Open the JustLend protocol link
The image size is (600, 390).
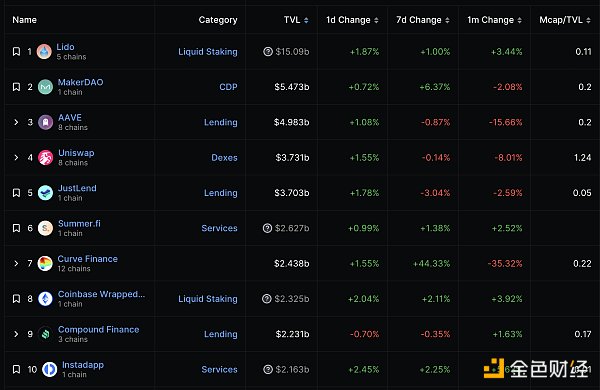coord(77,188)
